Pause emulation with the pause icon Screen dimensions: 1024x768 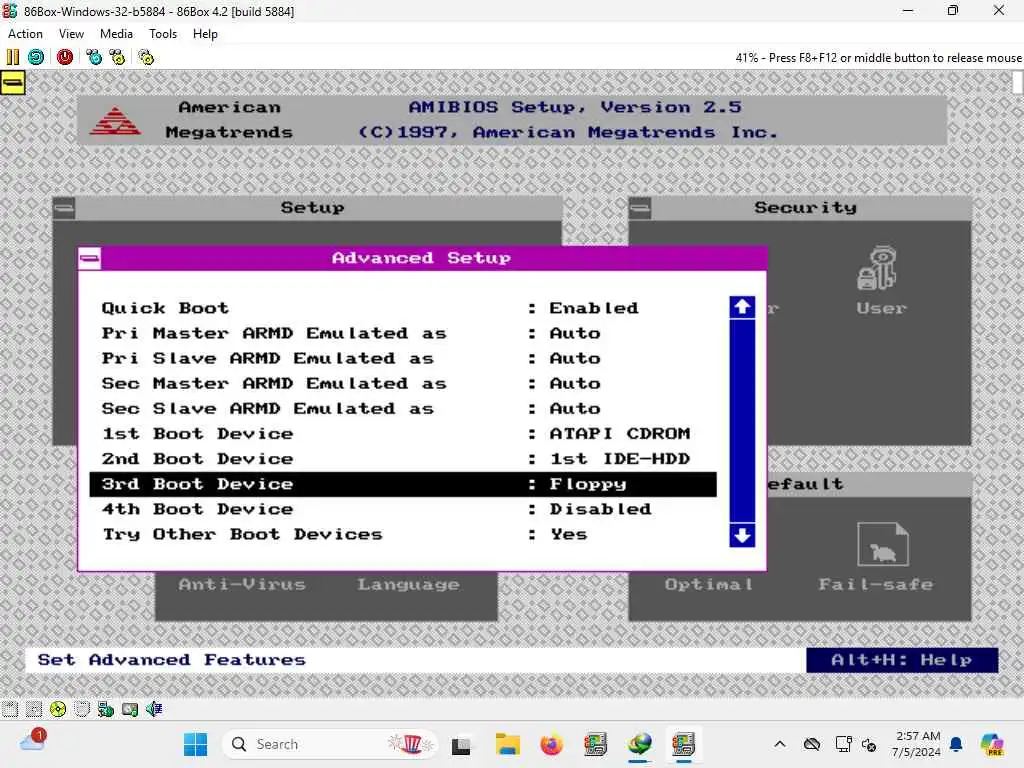coord(12,57)
